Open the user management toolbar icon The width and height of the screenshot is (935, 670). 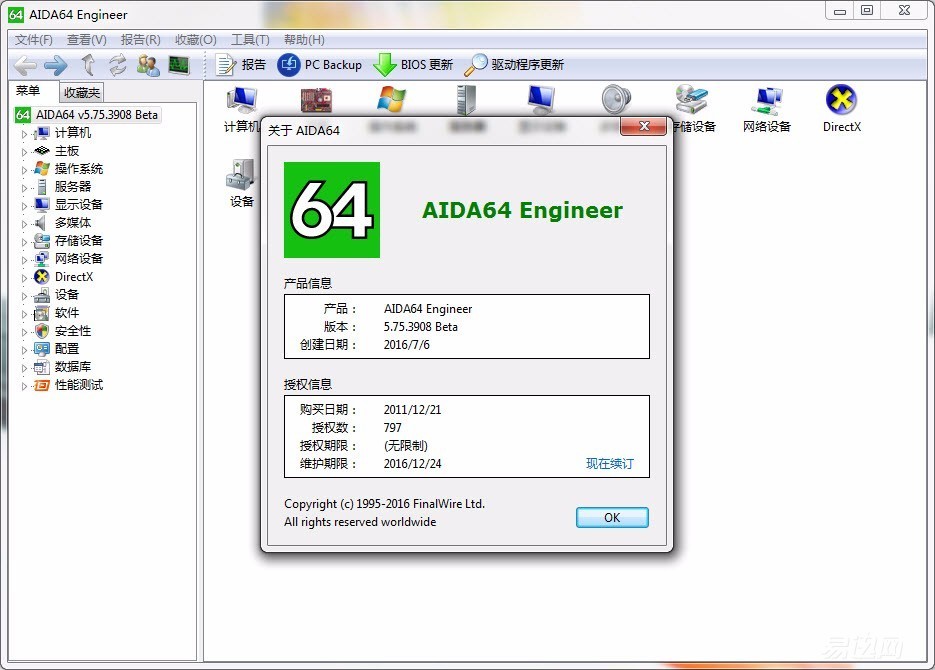coord(148,65)
